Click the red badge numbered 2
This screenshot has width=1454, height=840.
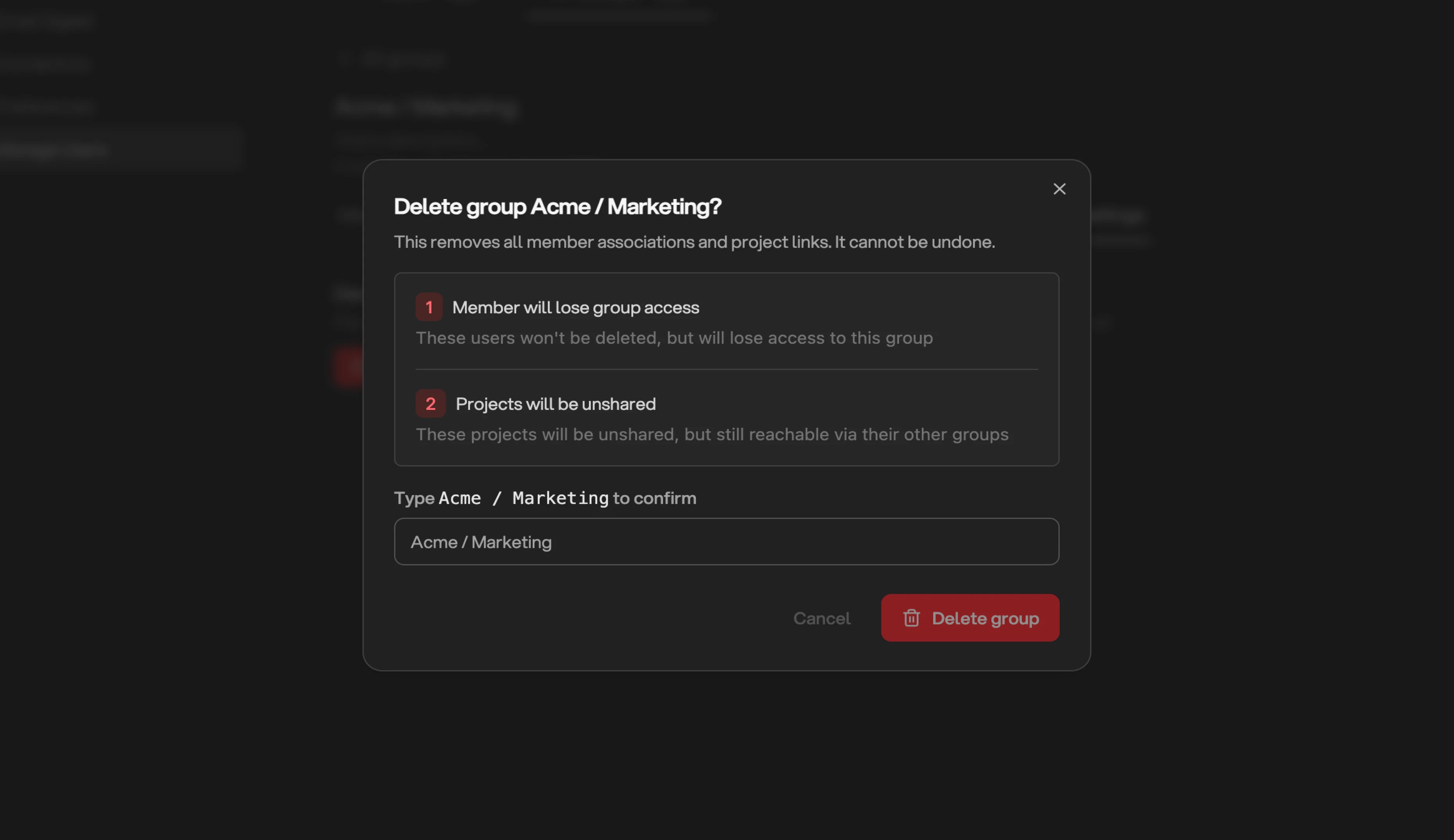[x=430, y=404]
